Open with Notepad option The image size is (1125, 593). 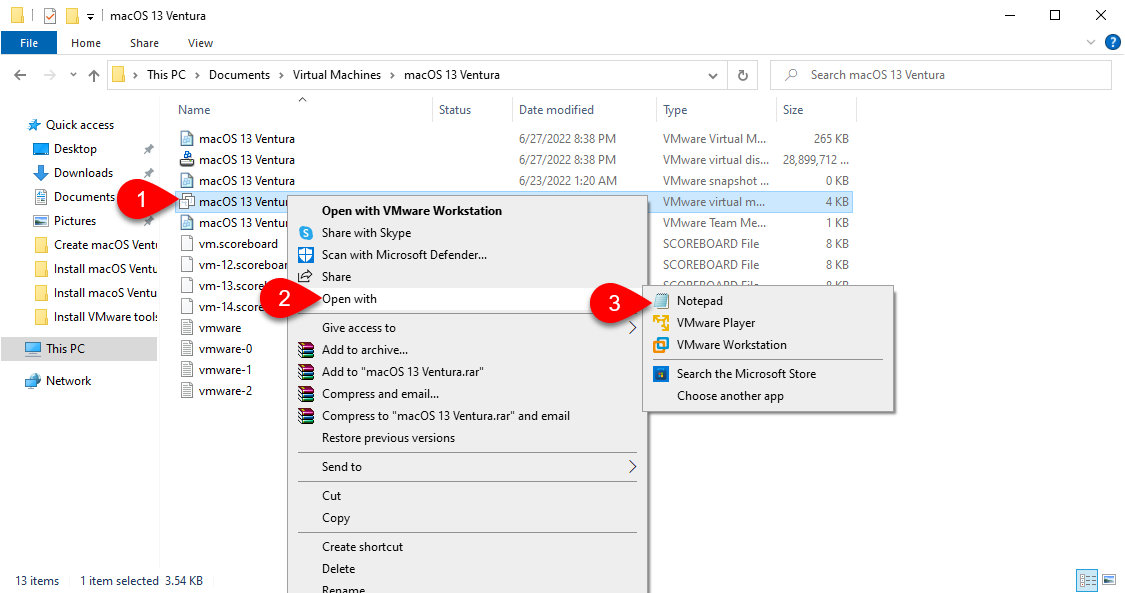(768, 301)
